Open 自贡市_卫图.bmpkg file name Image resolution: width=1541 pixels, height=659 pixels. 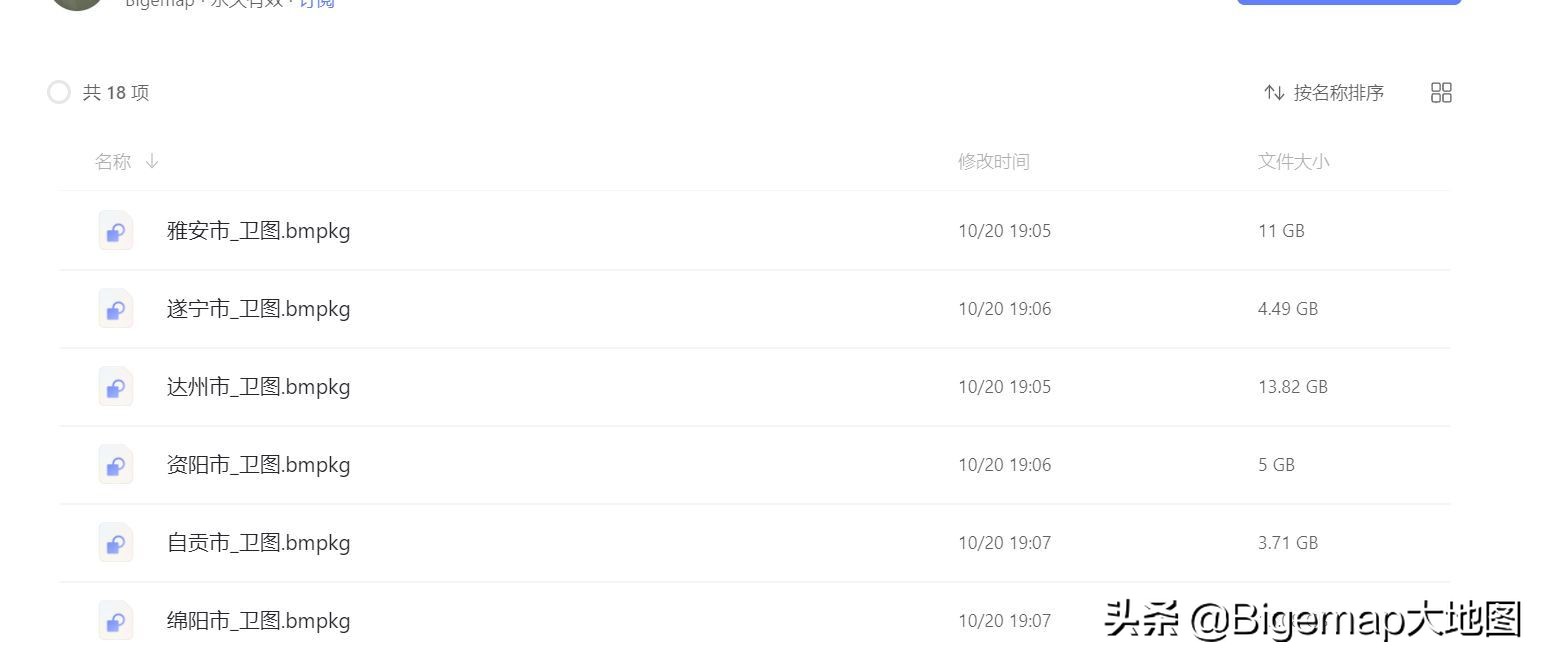coord(258,543)
